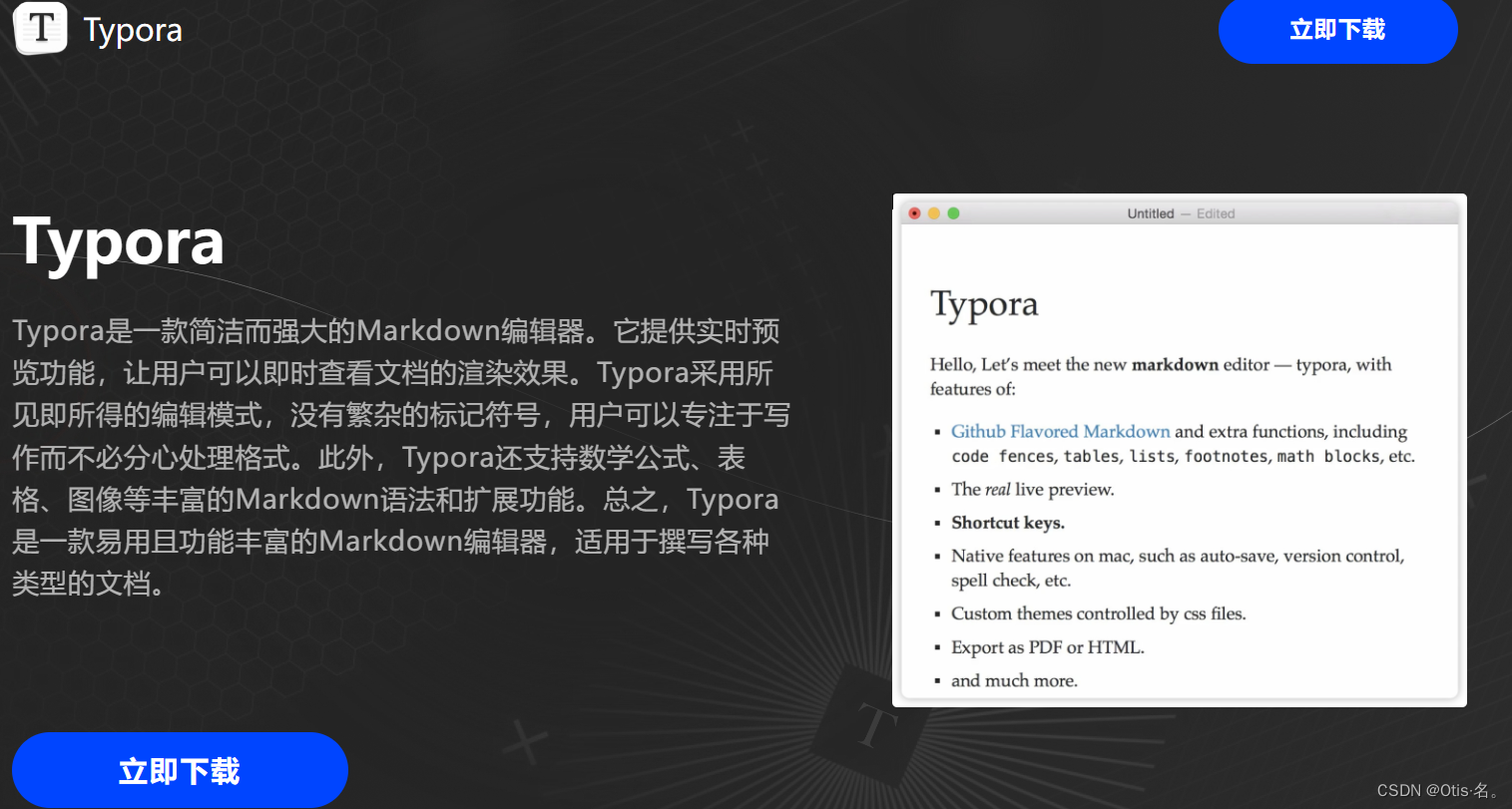Click 'The real live preview.' bullet
This screenshot has width=1512, height=809.
click(1033, 489)
